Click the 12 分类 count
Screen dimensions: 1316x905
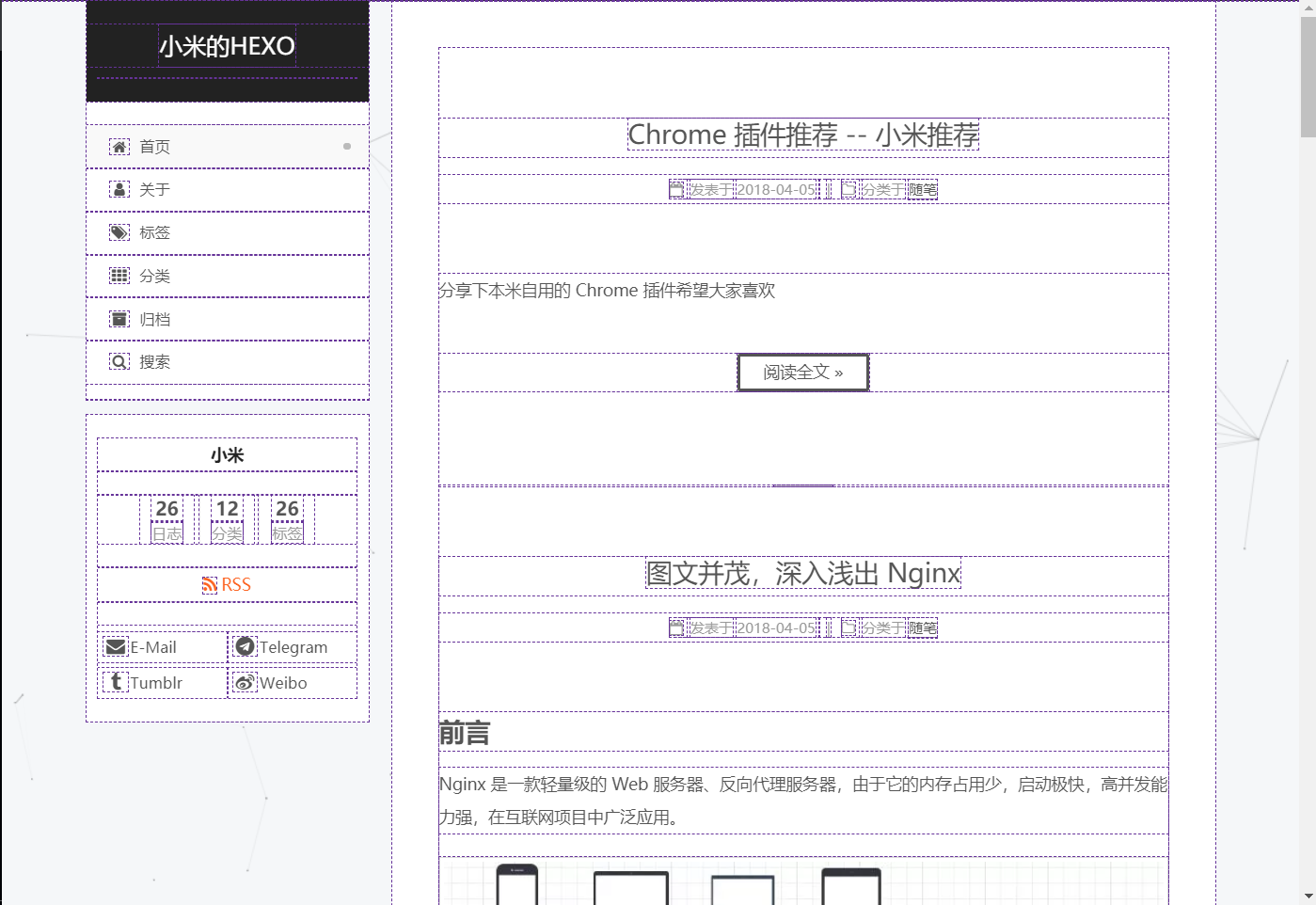[227, 519]
